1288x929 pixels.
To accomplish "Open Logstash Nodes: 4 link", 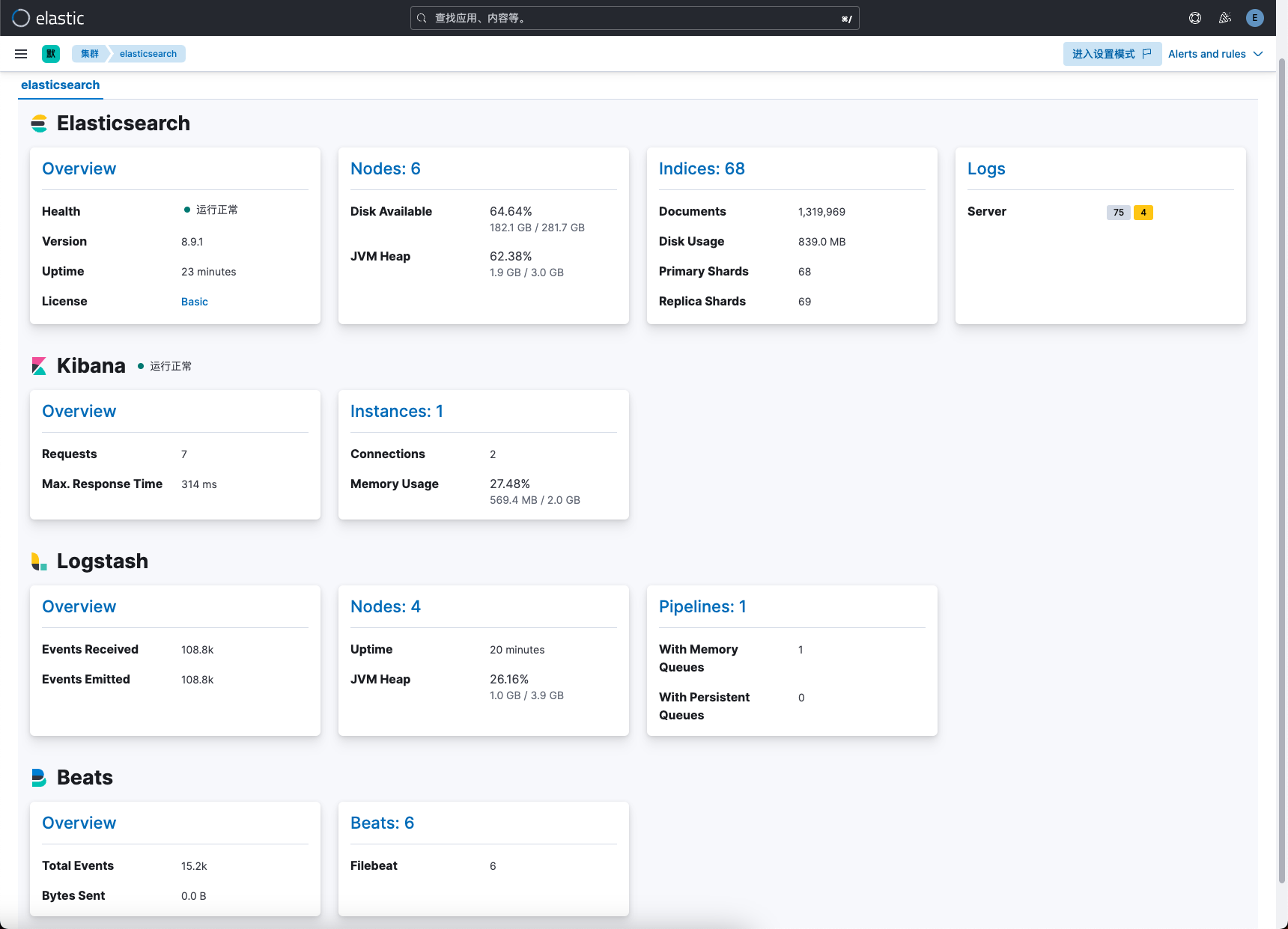I will [x=385, y=607].
